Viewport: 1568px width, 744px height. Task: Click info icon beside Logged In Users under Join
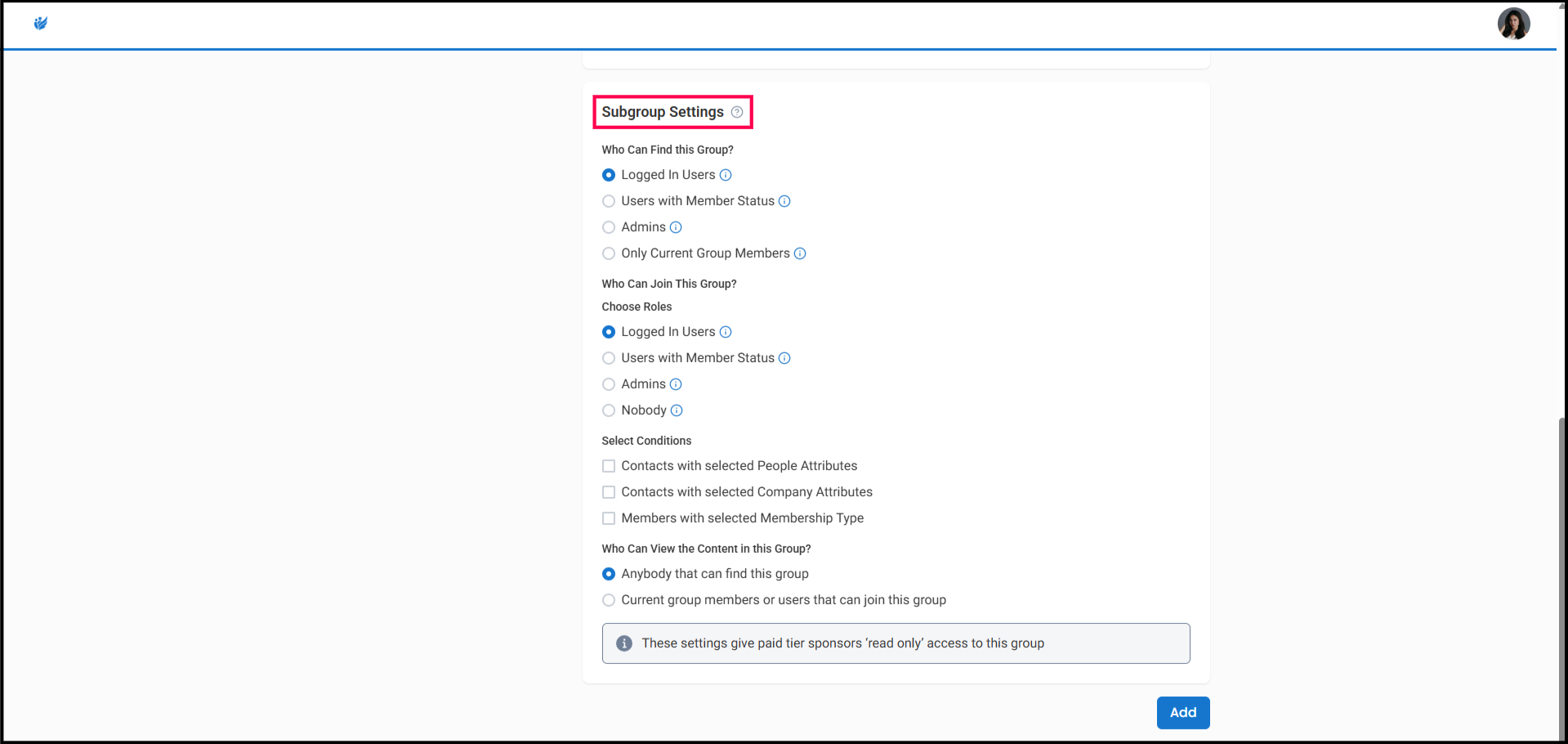(726, 332)
